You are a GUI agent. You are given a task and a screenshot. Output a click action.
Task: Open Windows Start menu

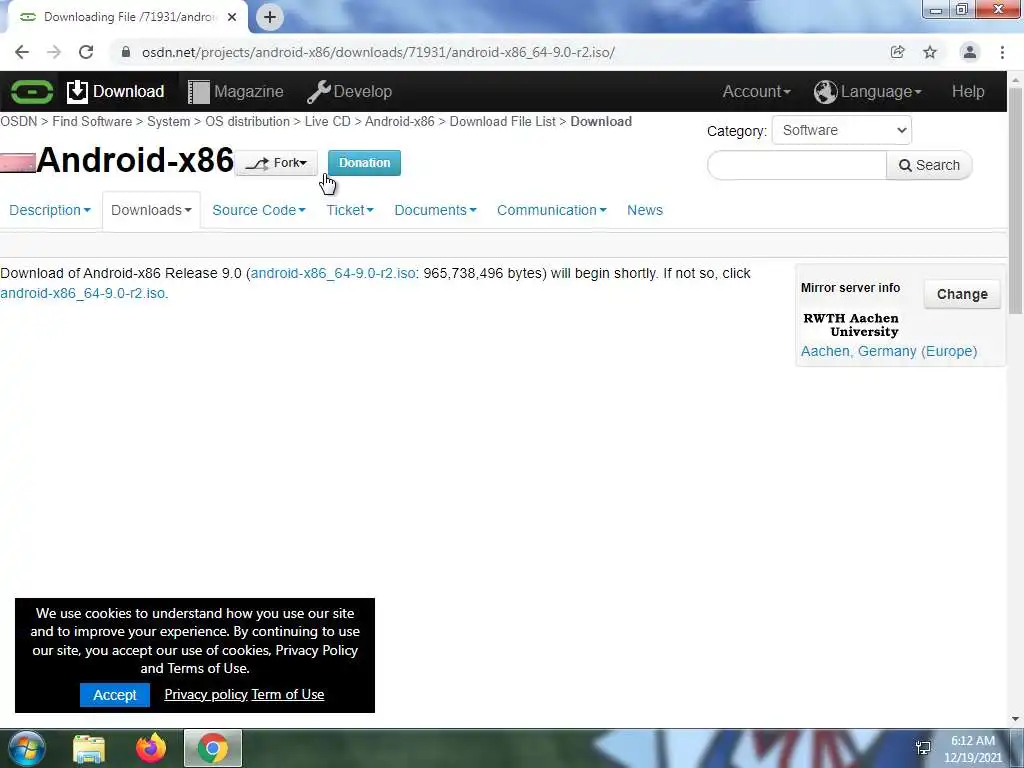pyautogui.click(x=27, y=748)
